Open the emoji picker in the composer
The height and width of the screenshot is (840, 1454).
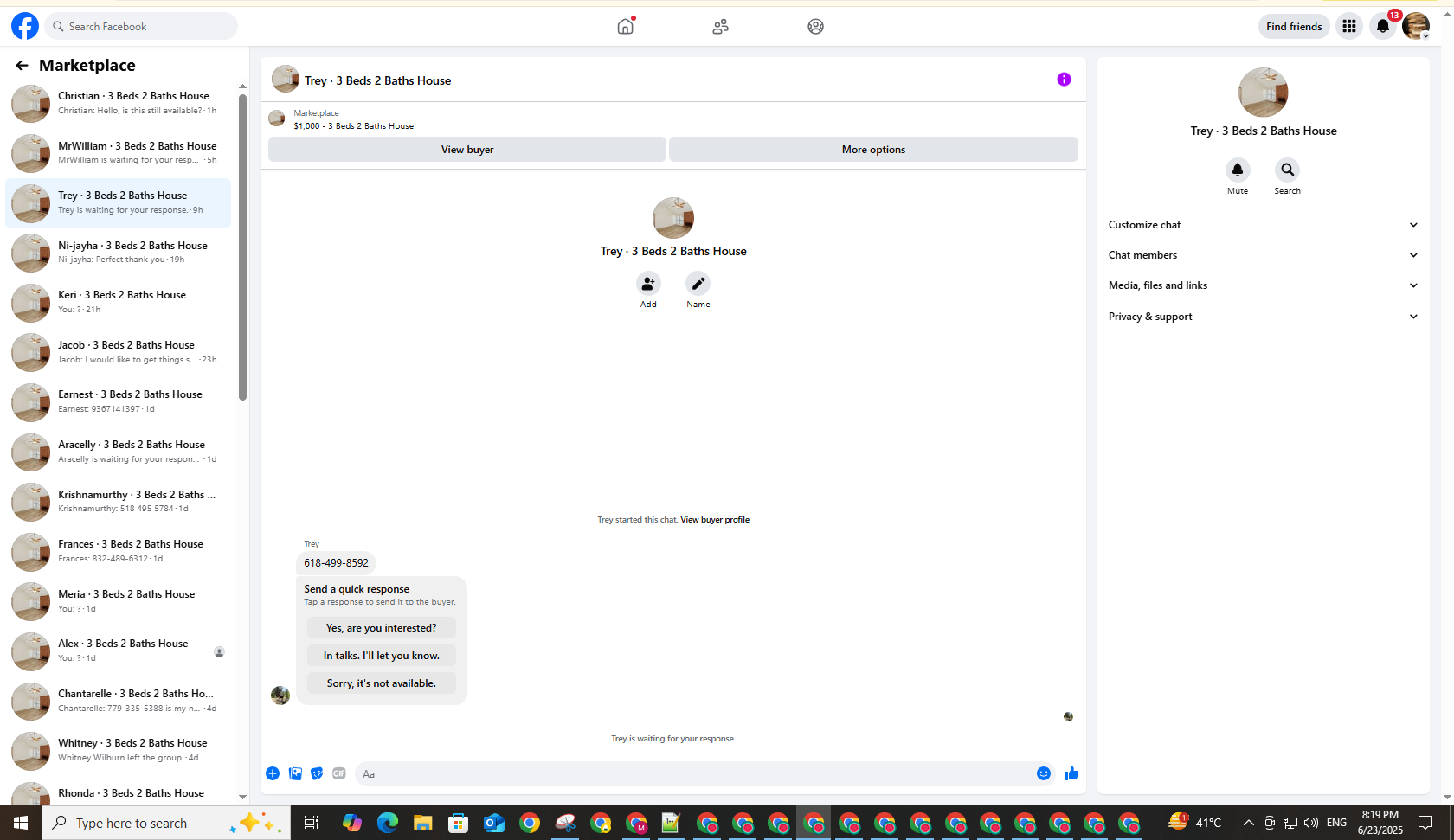click(x=1044, y=773)
